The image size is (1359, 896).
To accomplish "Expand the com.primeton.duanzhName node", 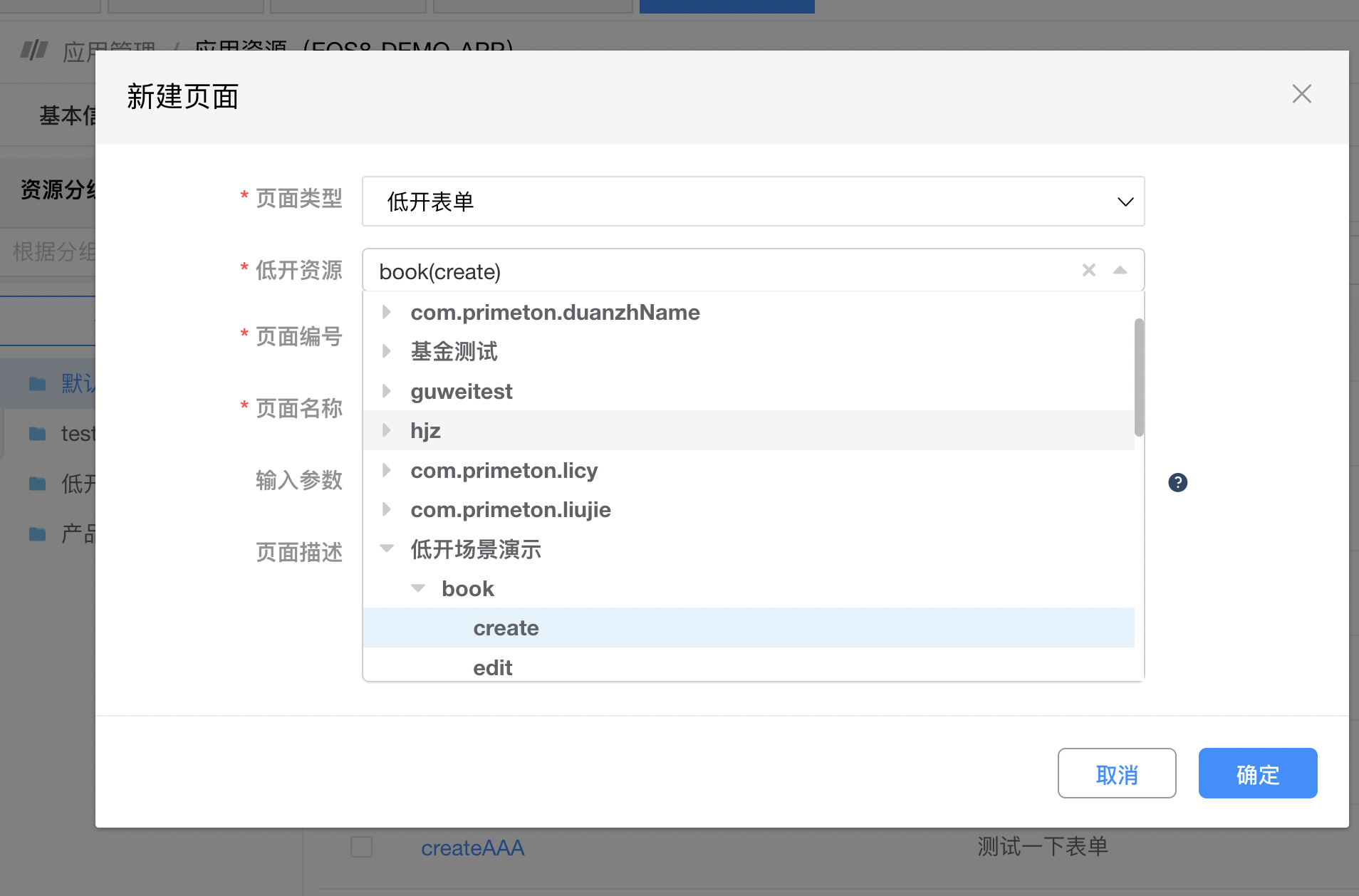I will coord(386,312).
